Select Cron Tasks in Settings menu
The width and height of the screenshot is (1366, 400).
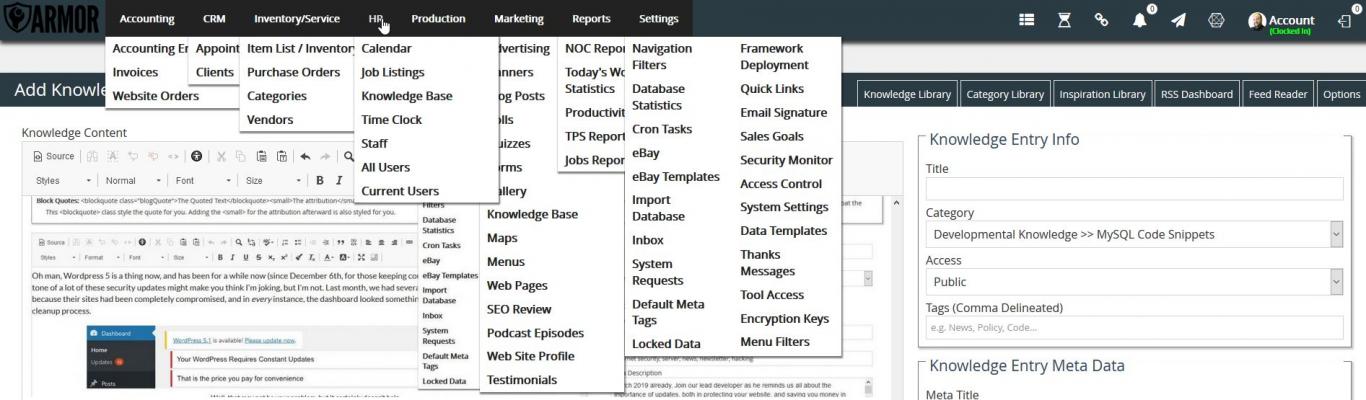[662, 129]
